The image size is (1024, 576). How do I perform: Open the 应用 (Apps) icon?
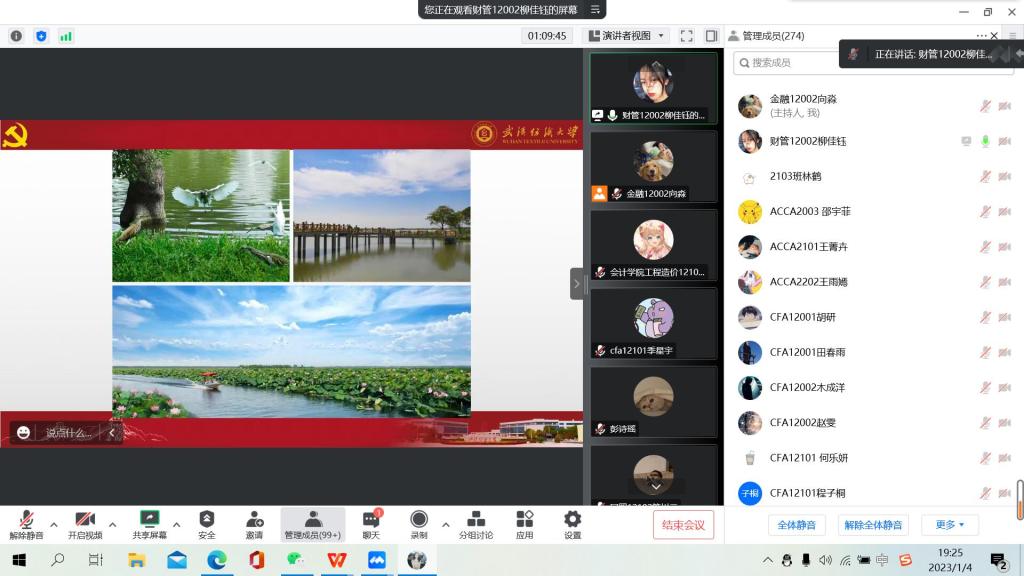coord(524,519)
